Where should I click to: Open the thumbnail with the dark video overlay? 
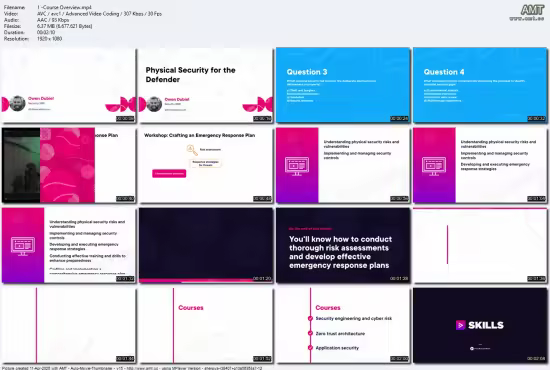click(68, 165)
